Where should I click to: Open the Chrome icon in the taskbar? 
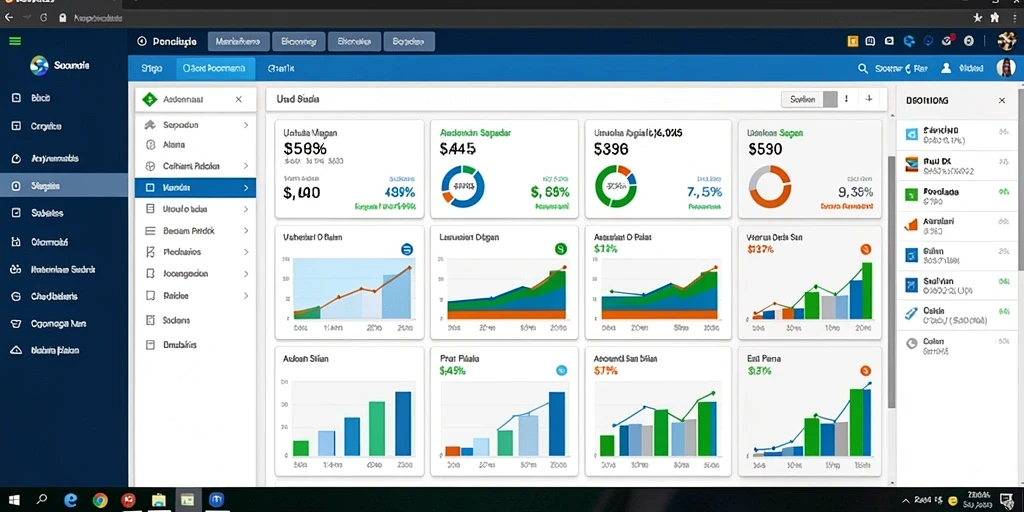(x=100, y=500)
